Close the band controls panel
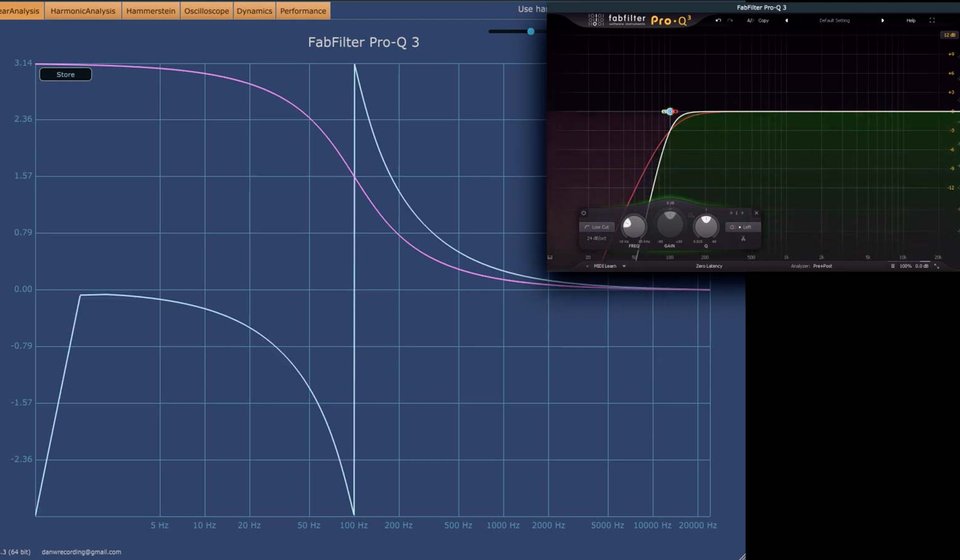Screen dimensions: 960x560 click(756, 213)
